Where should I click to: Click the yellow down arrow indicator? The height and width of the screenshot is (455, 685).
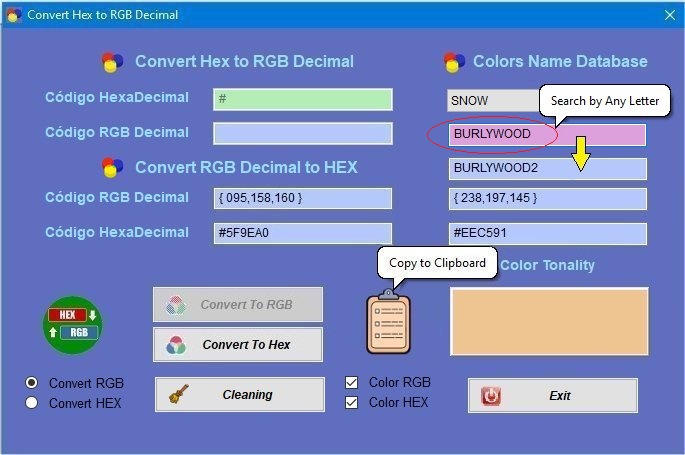click(579, 155)
